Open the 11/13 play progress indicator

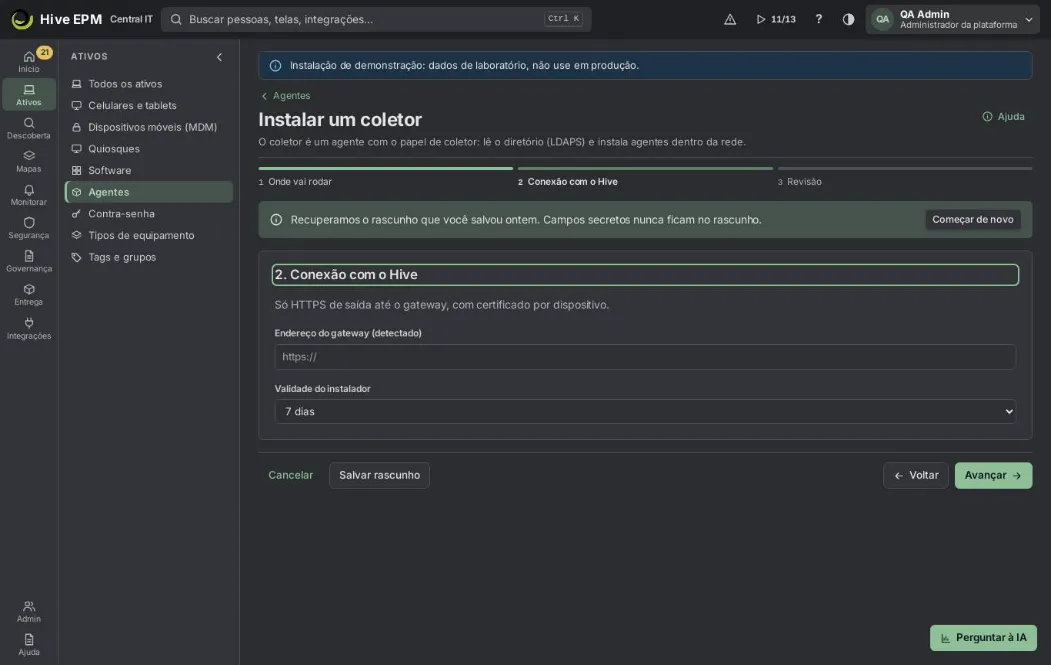coord(776,19)
